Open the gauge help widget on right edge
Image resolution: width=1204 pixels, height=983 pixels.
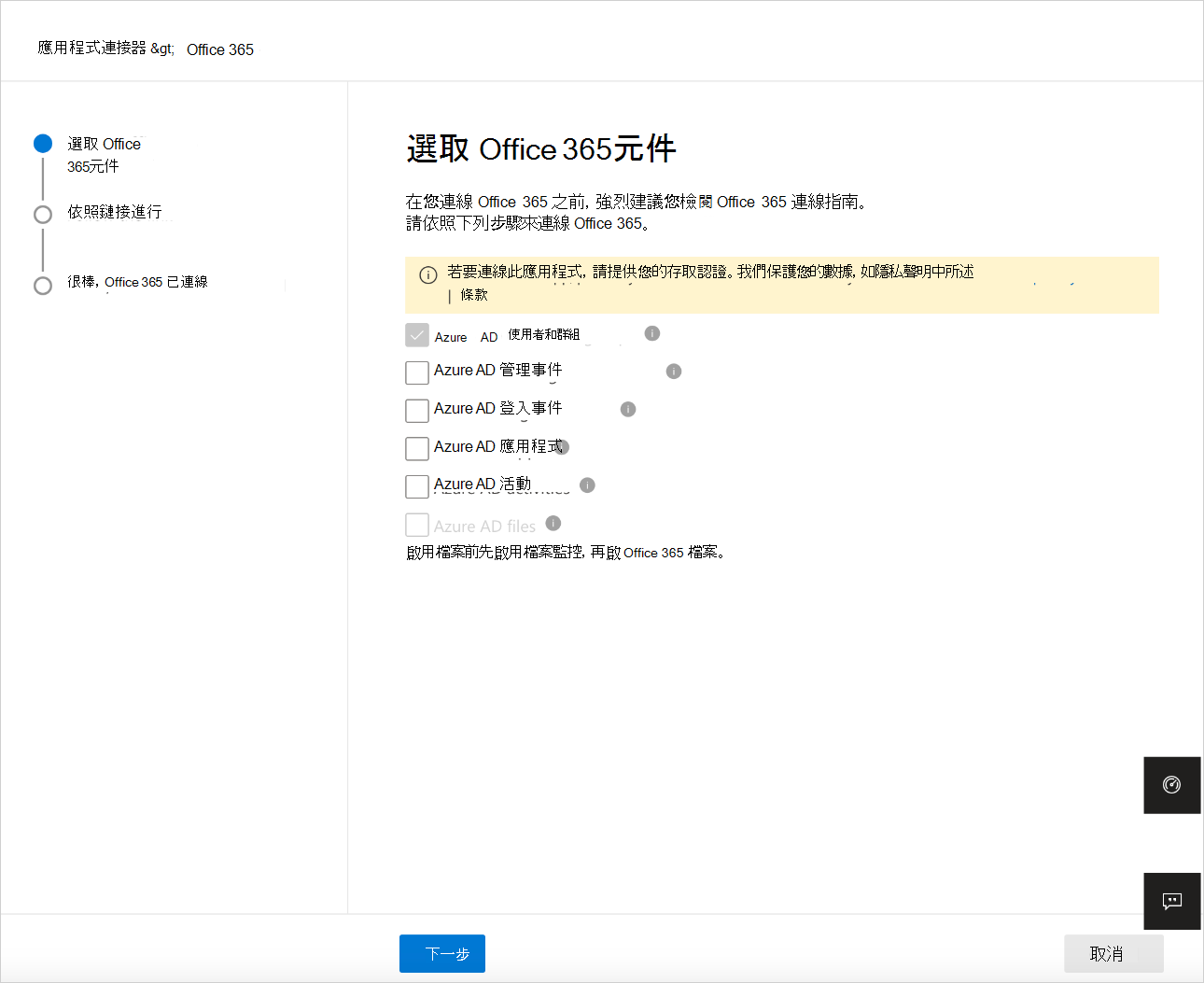pyautogui.click(x=1172, y=785)
